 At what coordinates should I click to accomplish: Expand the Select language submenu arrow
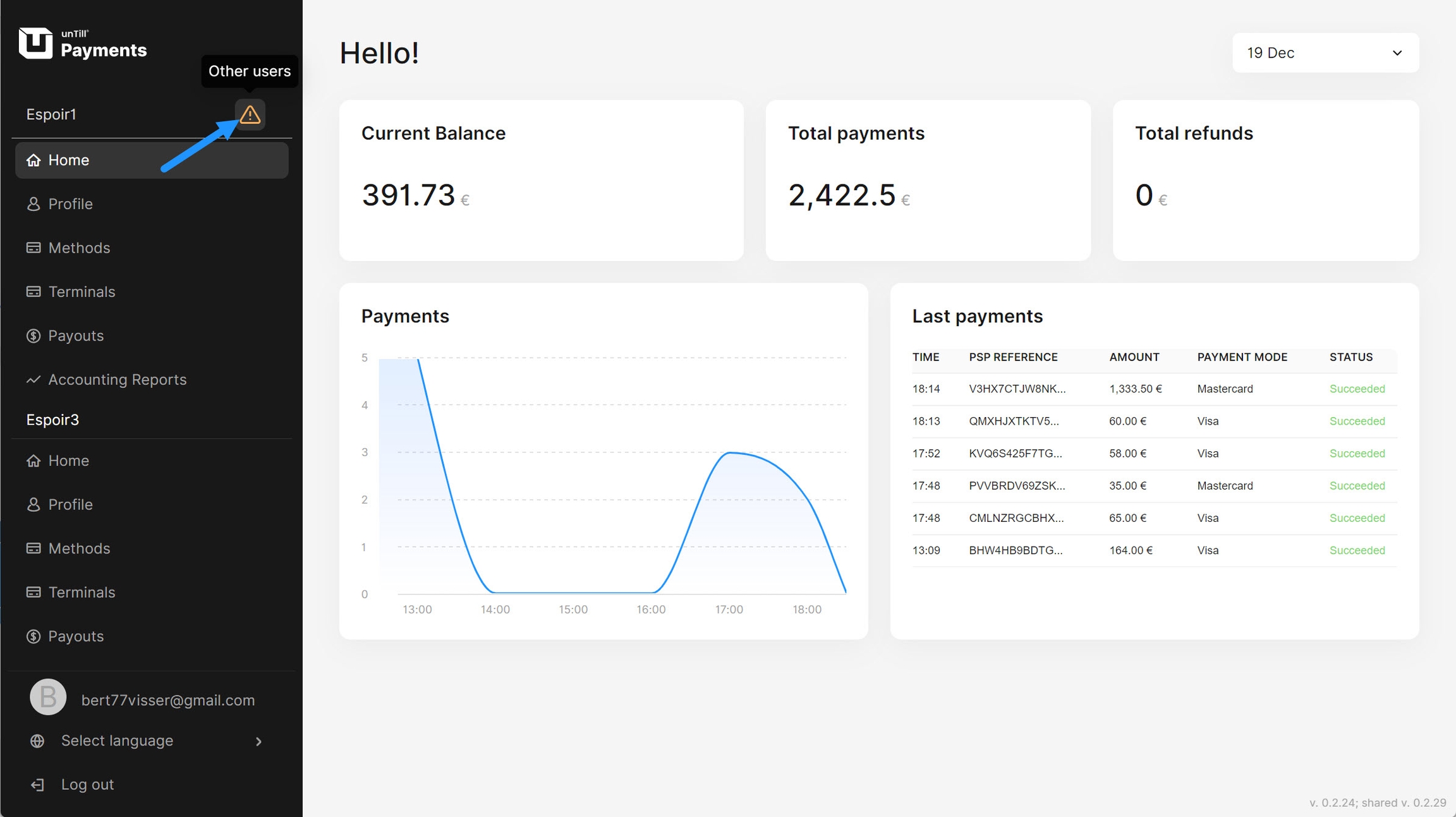tap(258, 741)
